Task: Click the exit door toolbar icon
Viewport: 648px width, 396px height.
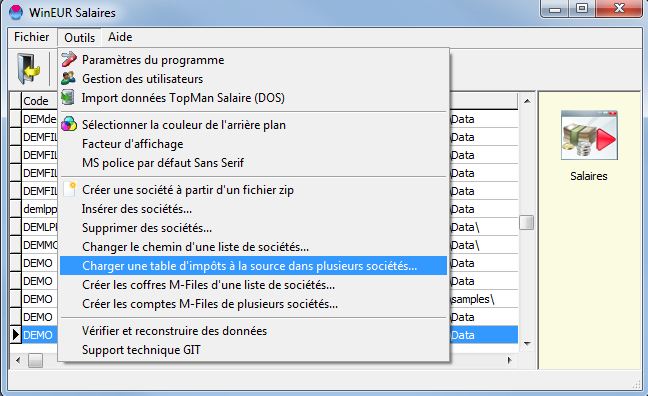Action: pyautogui.click(x=28, y=69)
